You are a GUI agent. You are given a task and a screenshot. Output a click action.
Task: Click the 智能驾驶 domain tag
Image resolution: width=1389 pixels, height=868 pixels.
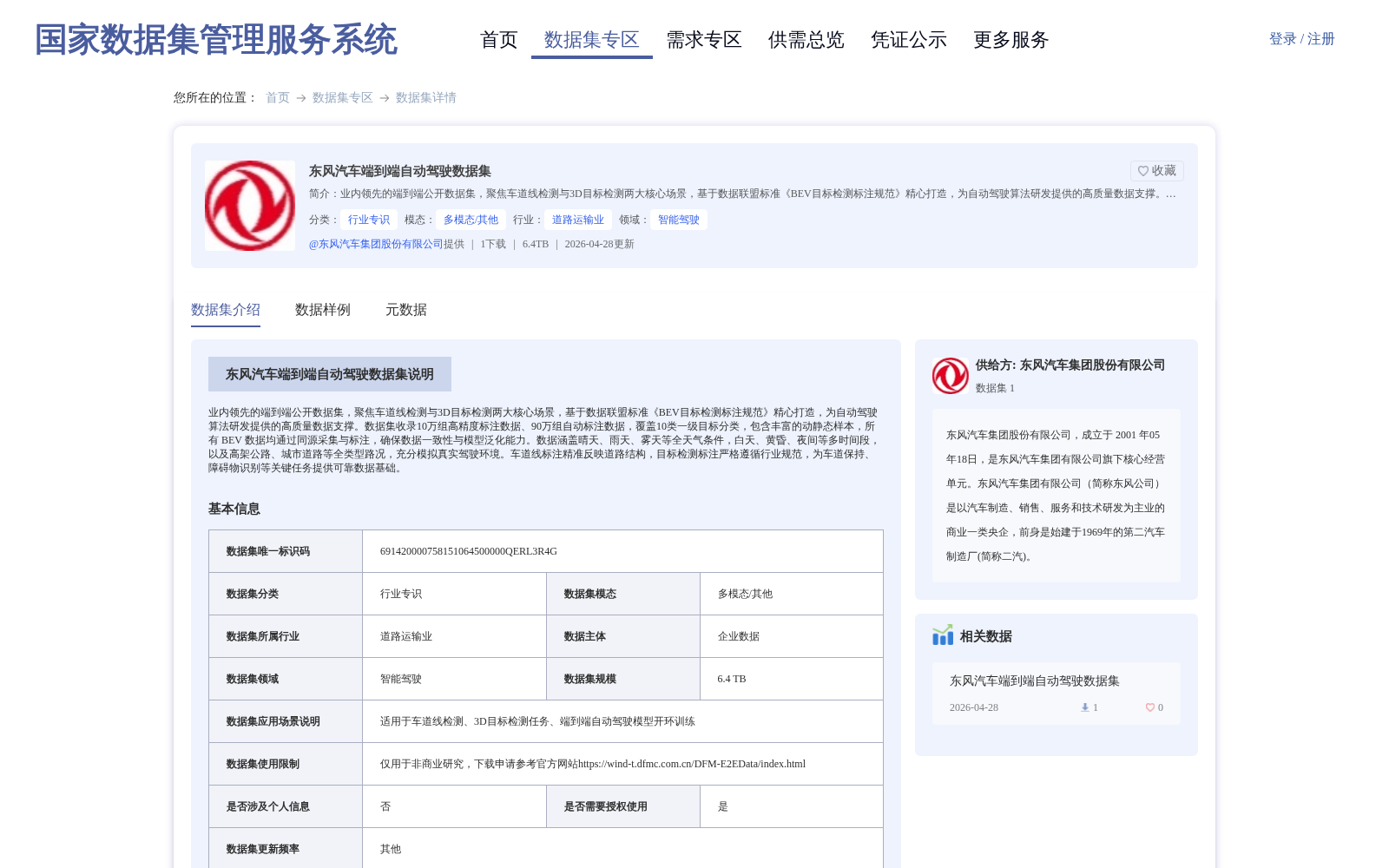click(679, 220)
